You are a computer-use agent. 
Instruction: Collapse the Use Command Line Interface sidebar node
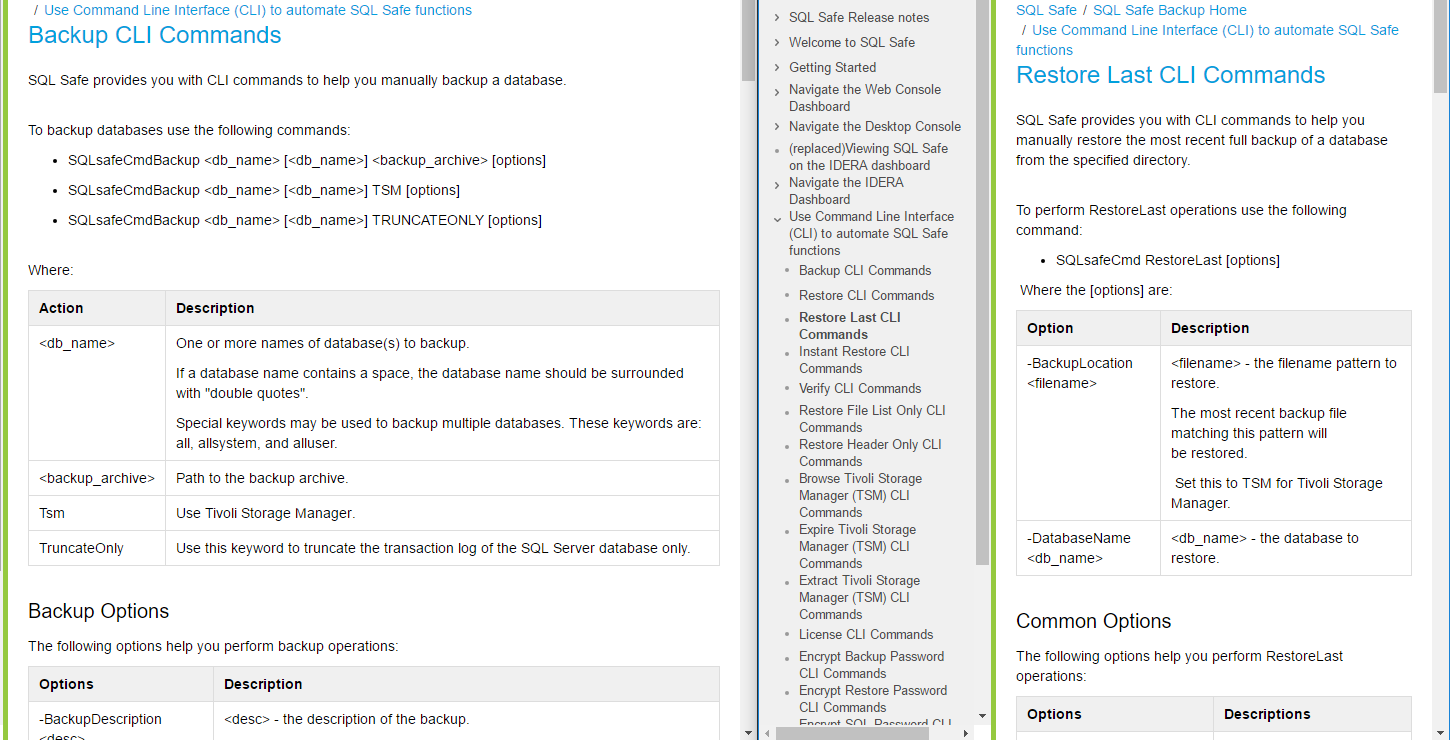point(777,218)
